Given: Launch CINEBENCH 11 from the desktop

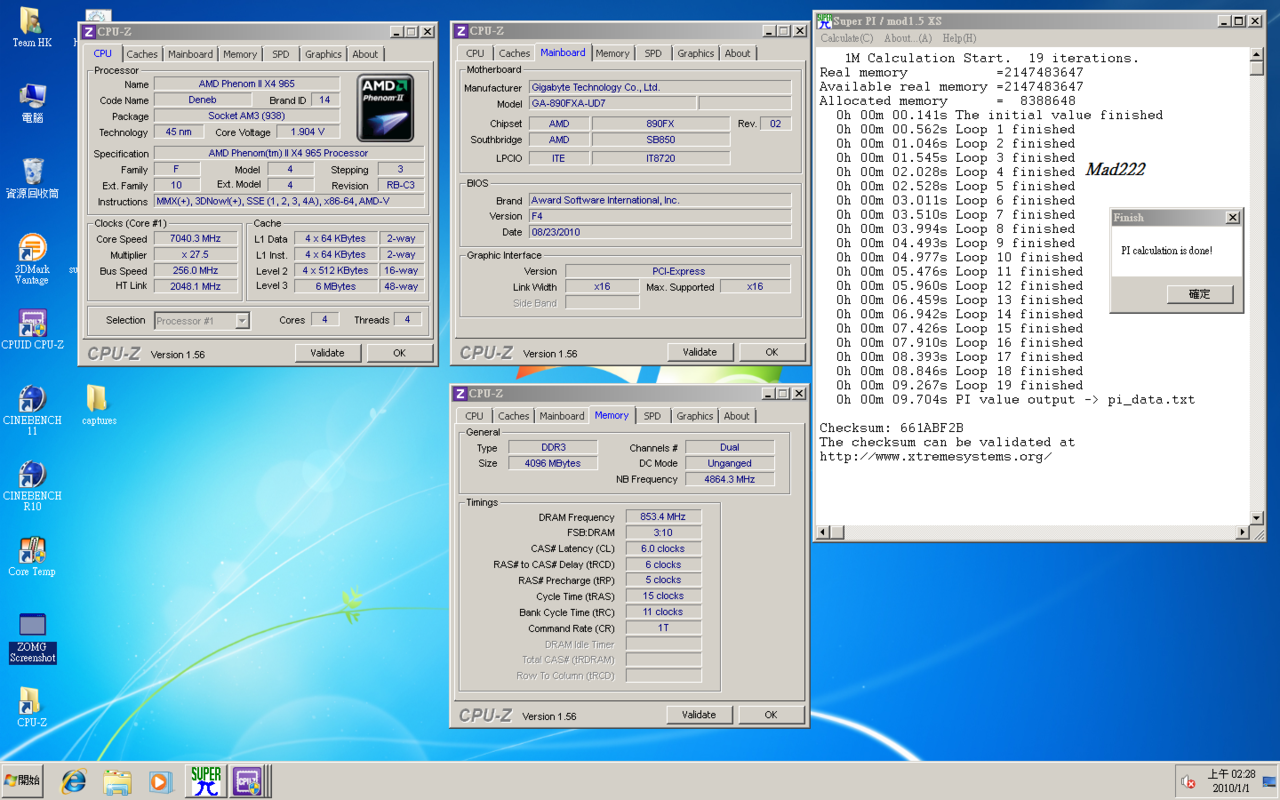Looking at the screenshot, I should [x=32, y=410].
